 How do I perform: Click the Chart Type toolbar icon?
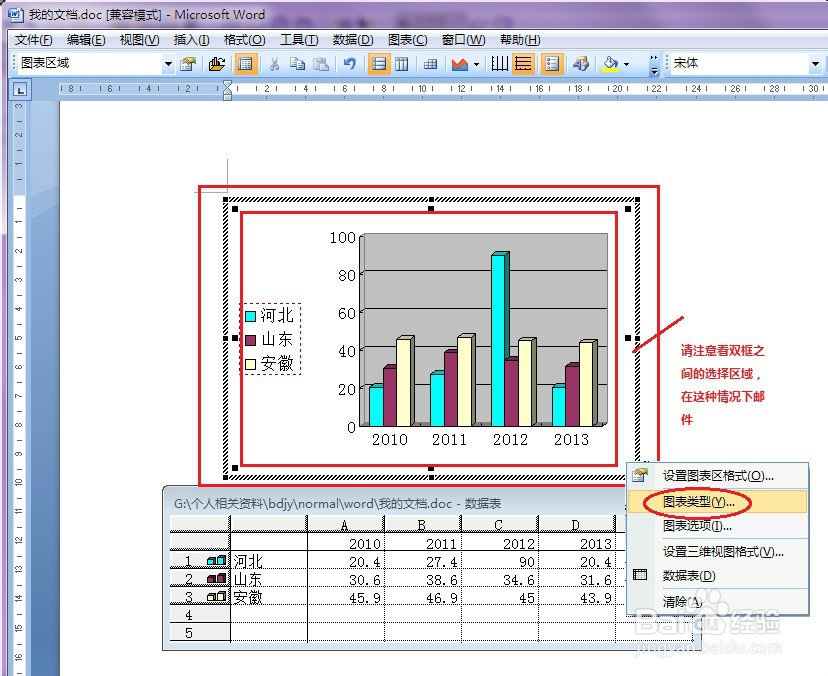[460, 64]
